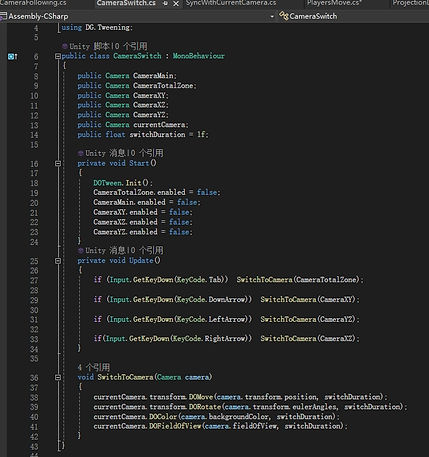Image resolution: width=429 pixels, height=457 pixels.
Task: Collapse the Update method region
Action: pyautogui.click(x=58, y=261)
